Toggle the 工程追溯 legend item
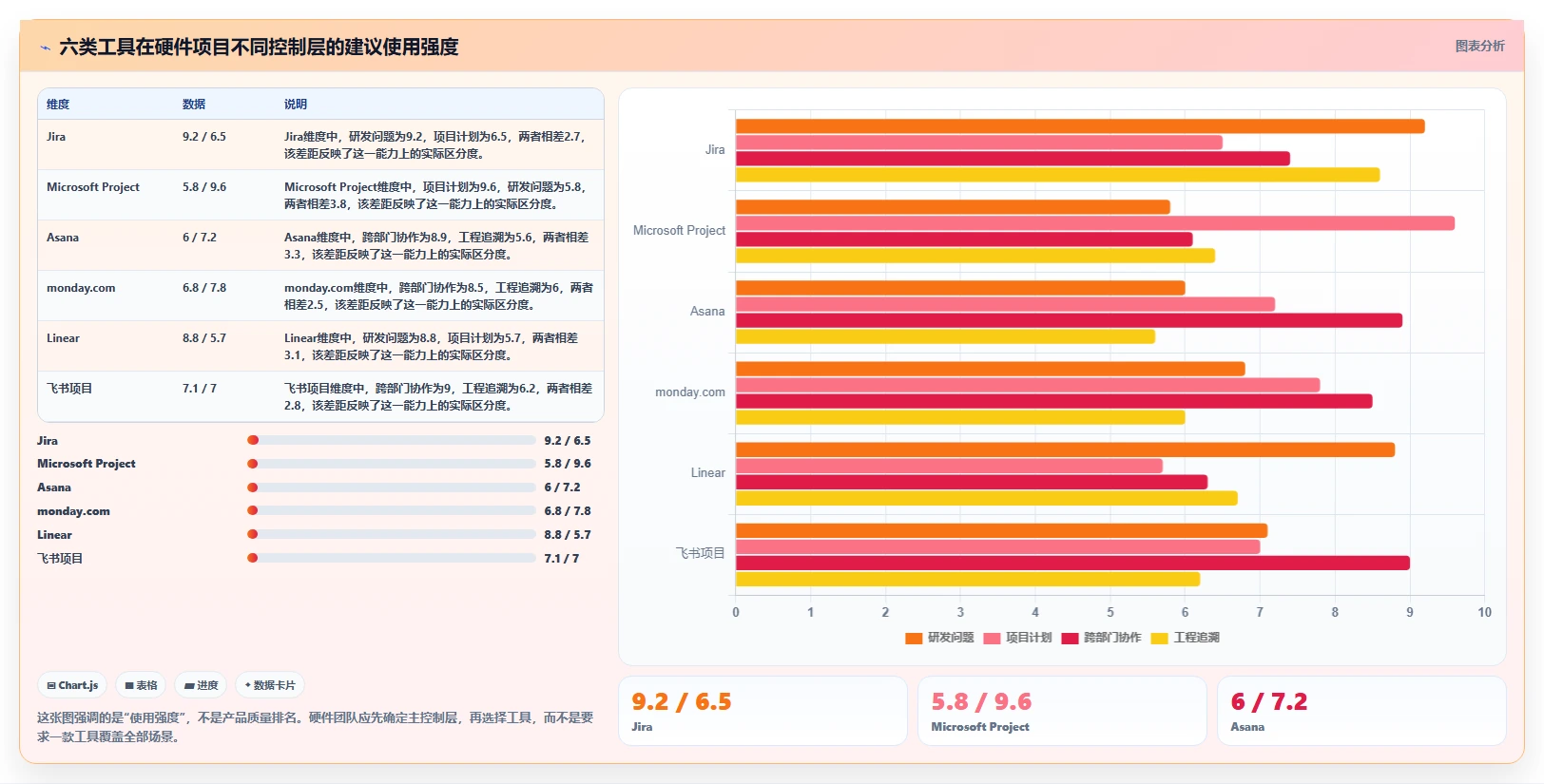The image size is (1544, 784). 1185,638
